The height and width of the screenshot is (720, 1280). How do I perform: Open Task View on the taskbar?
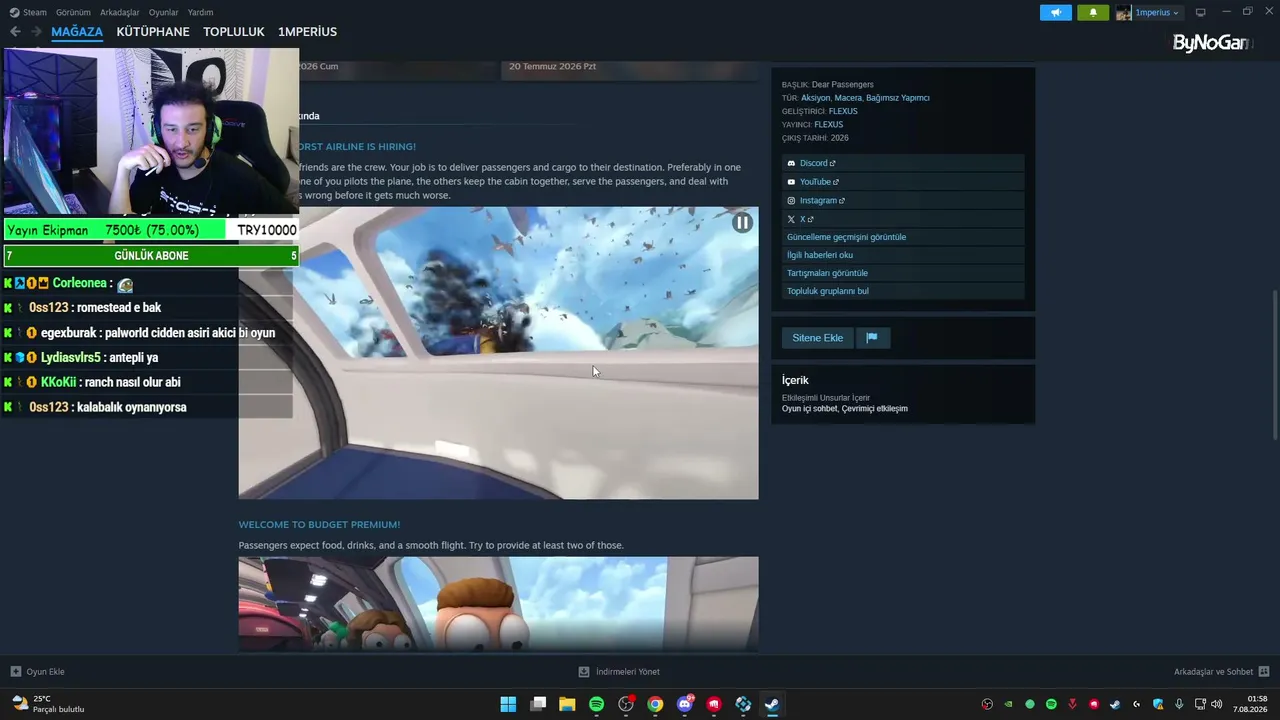tap(538, 704)
